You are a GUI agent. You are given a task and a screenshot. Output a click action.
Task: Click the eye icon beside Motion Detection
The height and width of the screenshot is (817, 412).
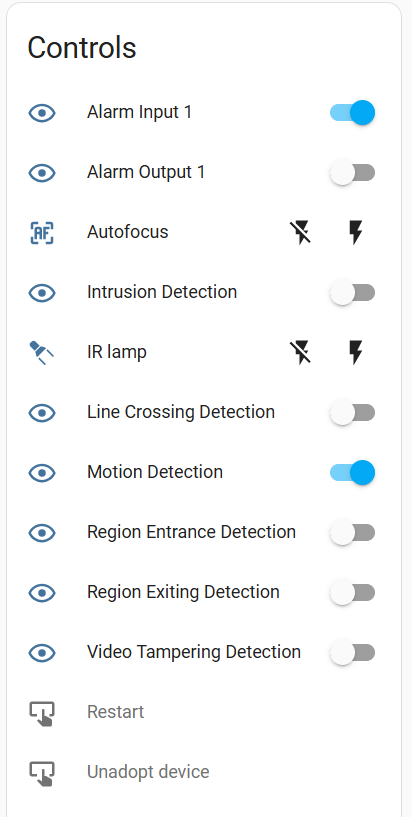click(x=42, y=473)
